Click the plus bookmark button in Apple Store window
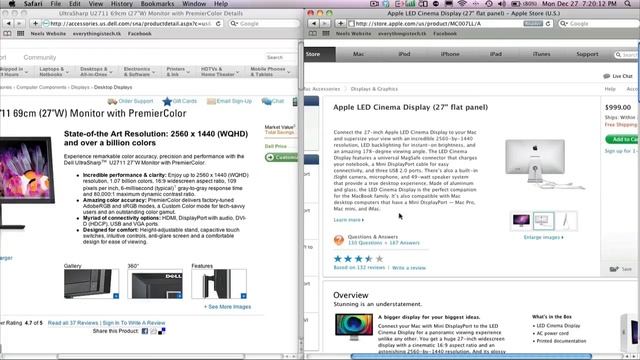 click(340, 24)
